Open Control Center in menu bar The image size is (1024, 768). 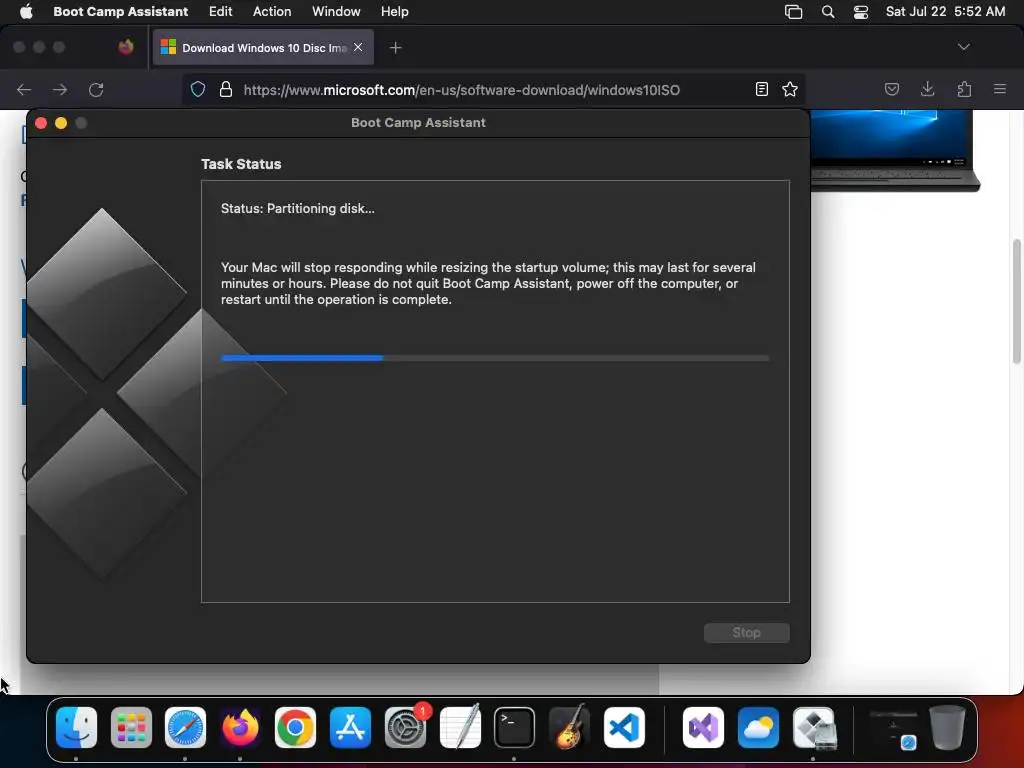pos(861,11)
